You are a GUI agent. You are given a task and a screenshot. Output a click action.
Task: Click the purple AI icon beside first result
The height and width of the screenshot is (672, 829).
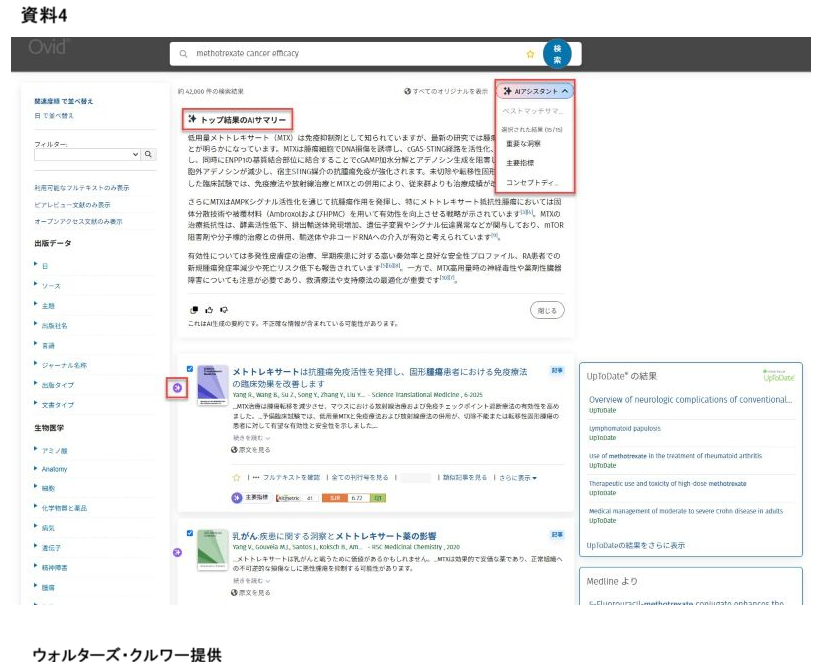tap(177, 387)
